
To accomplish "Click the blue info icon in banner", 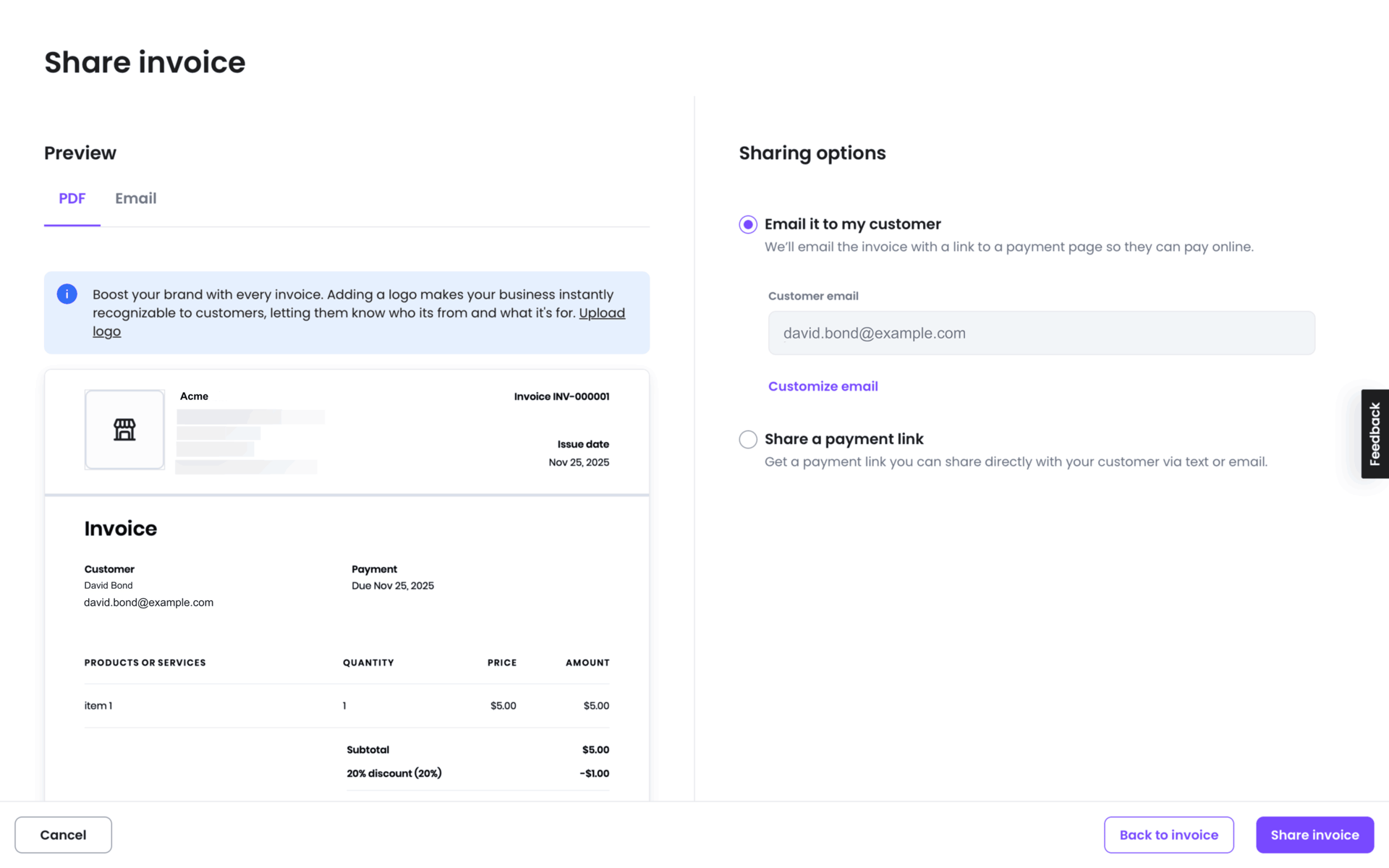I will 67,294.
